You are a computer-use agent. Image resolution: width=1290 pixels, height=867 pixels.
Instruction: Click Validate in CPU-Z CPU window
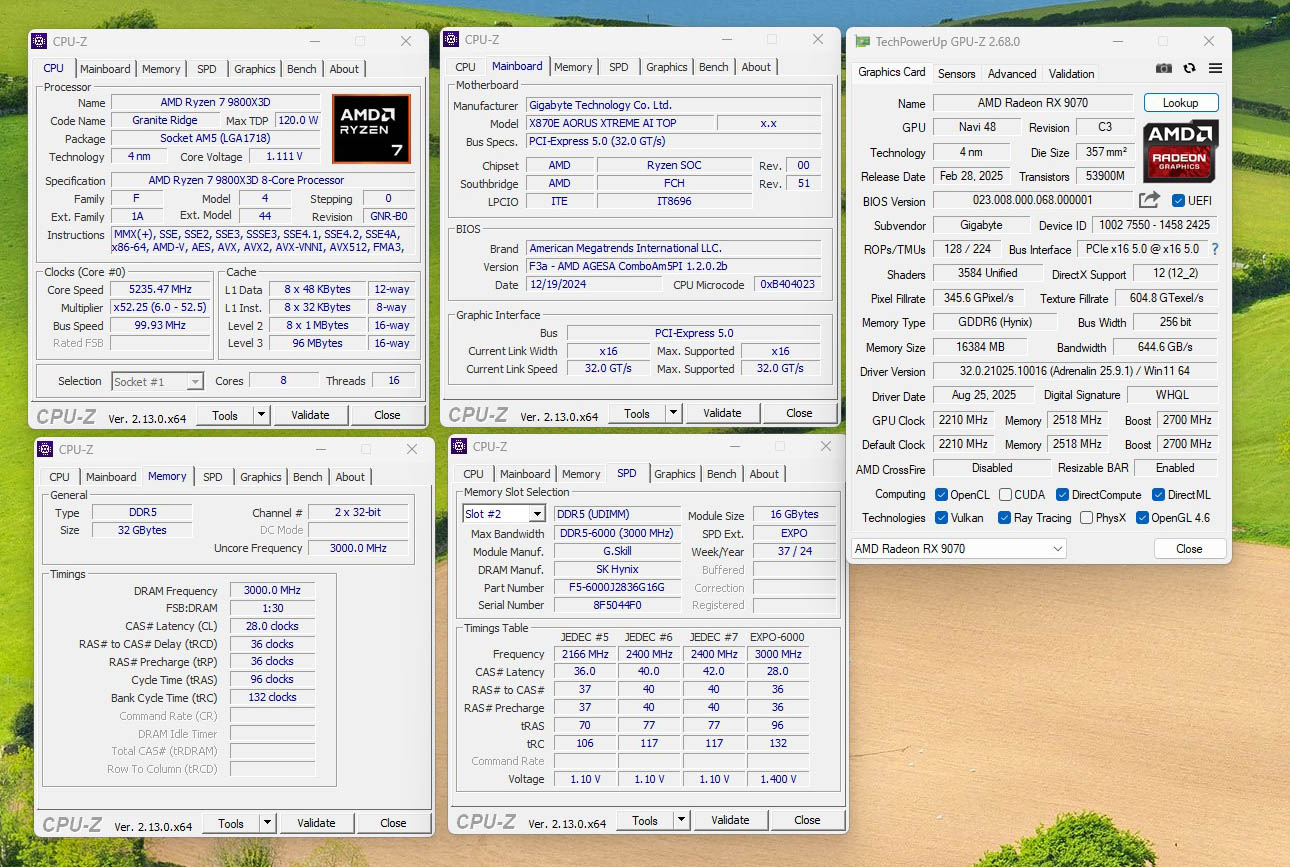310,415
